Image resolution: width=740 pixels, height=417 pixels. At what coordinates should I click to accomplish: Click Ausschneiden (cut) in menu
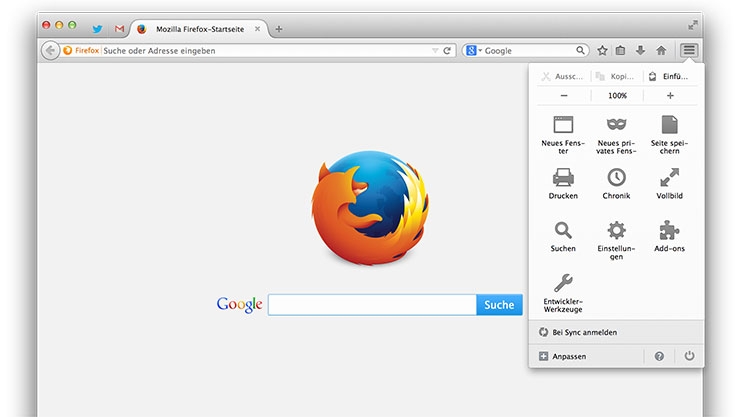pyautogui.click(x=563, y=76)
